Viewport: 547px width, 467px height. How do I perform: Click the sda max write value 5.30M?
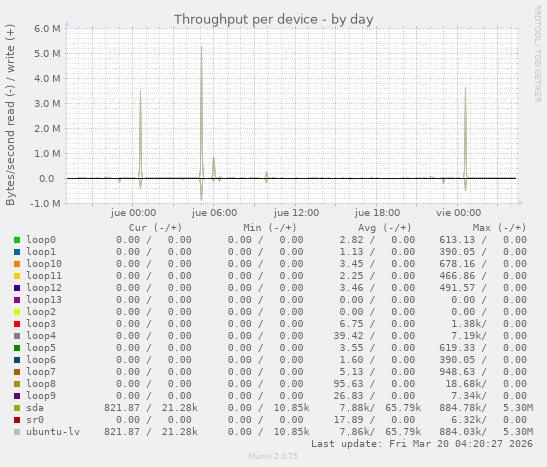tap(518, 408)
